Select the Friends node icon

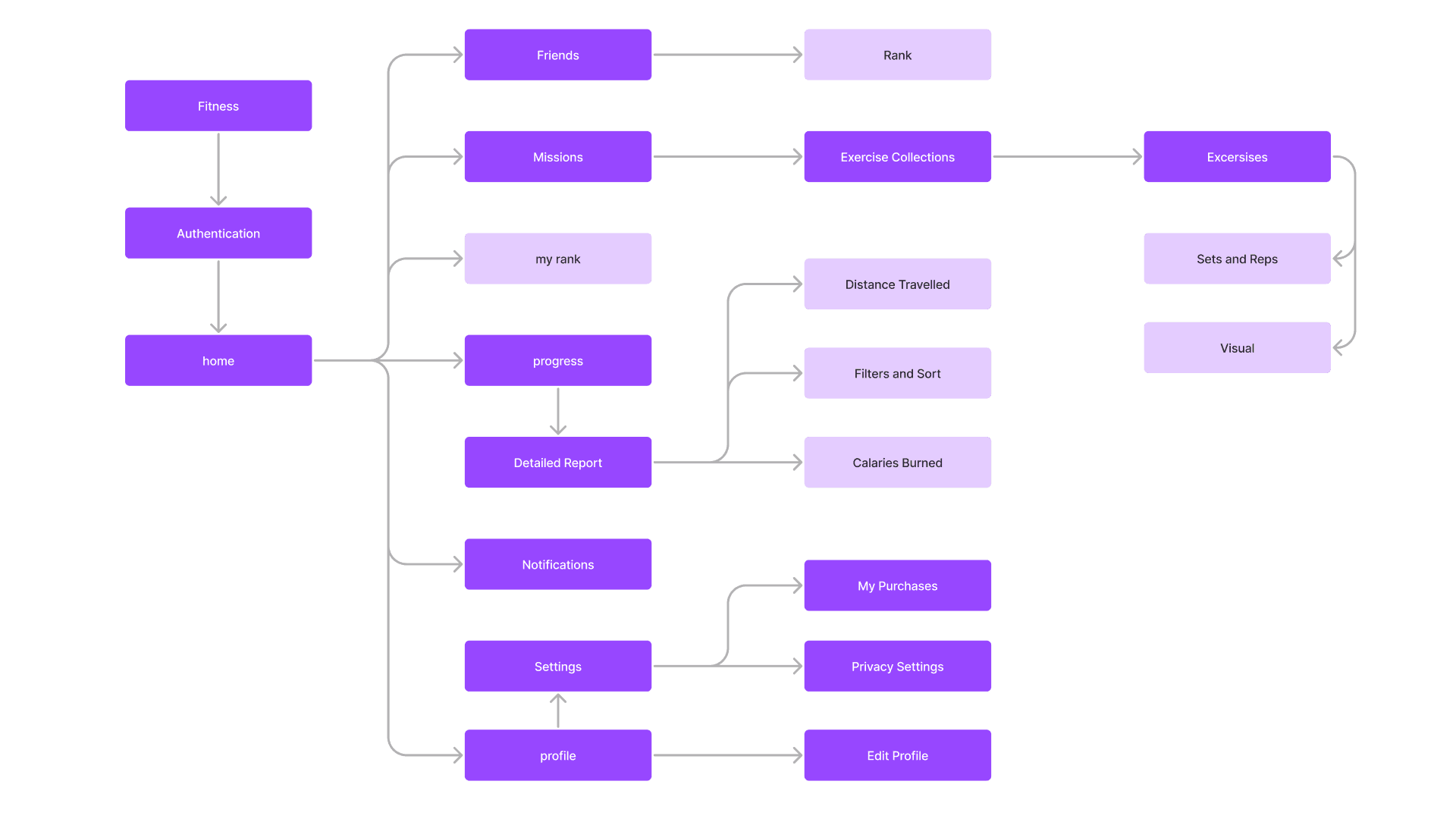(x=559, y=55)
